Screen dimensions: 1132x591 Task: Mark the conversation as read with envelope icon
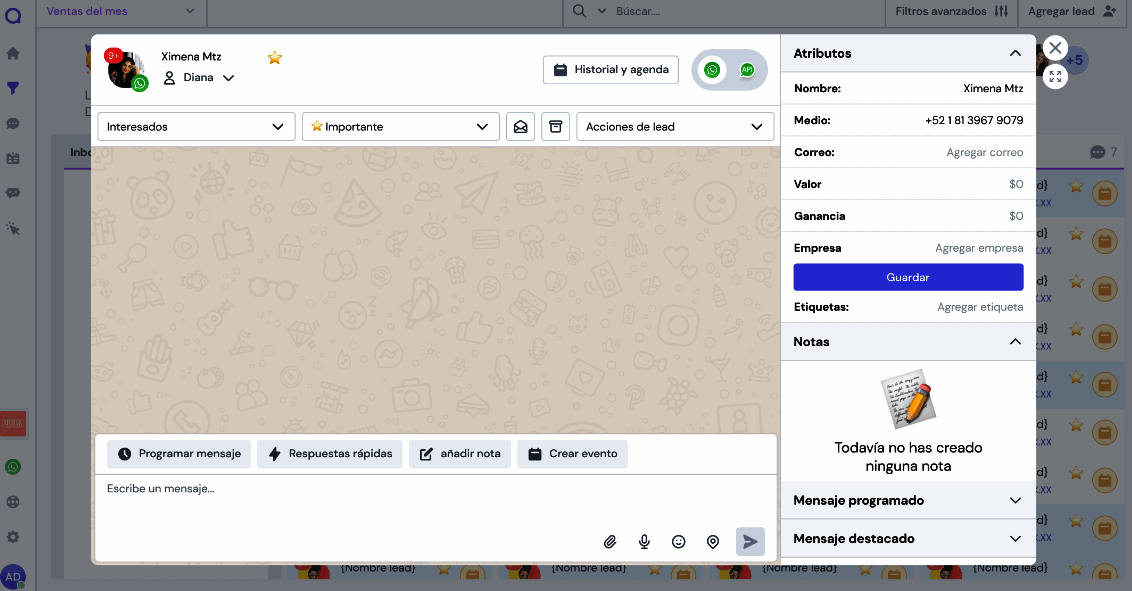pyautogui.click(x=520, y=126)
